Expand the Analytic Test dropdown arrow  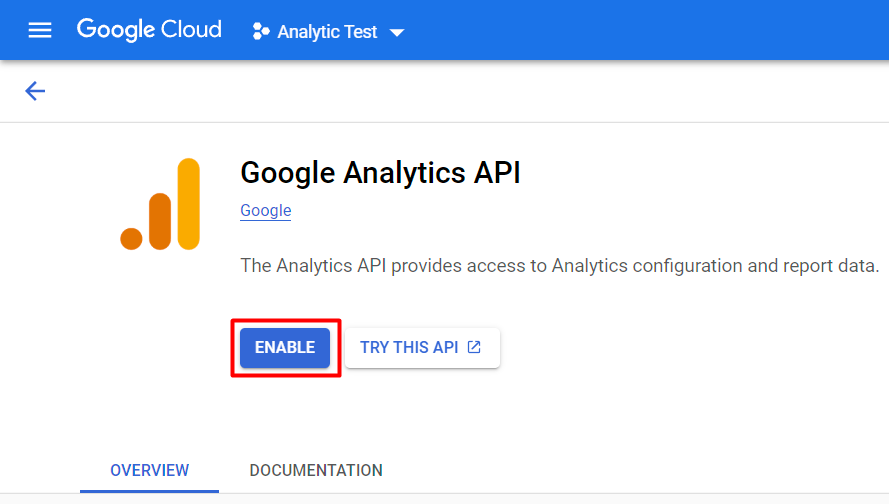coord(397,32)
